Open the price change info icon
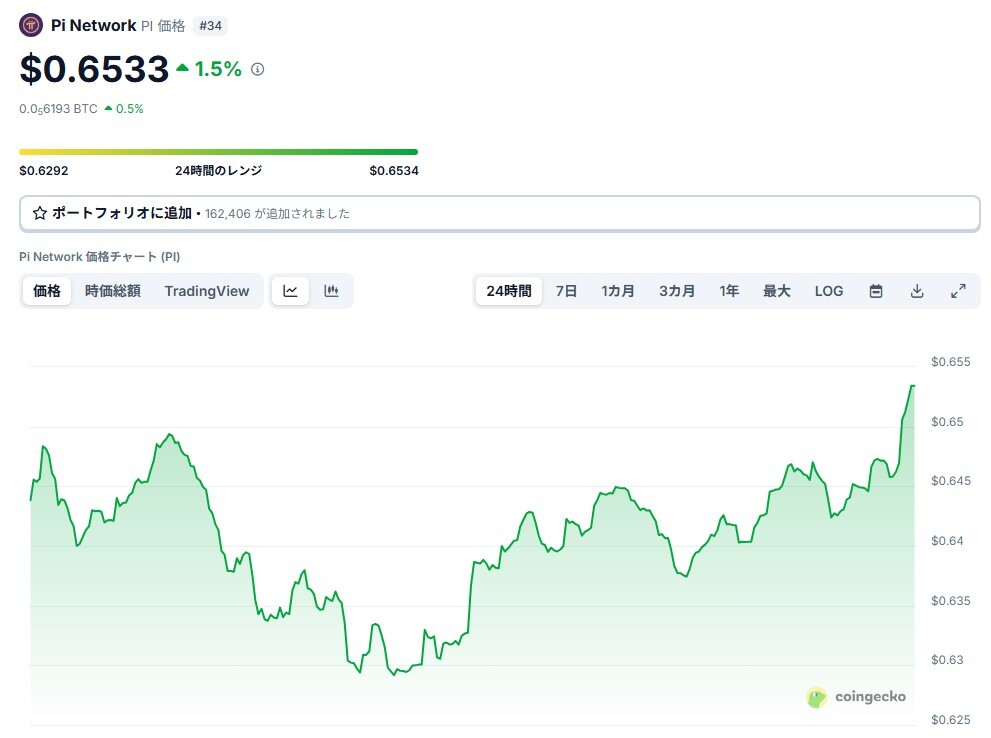This screenshot has height=738, width=991. click(x=257, y=70)
